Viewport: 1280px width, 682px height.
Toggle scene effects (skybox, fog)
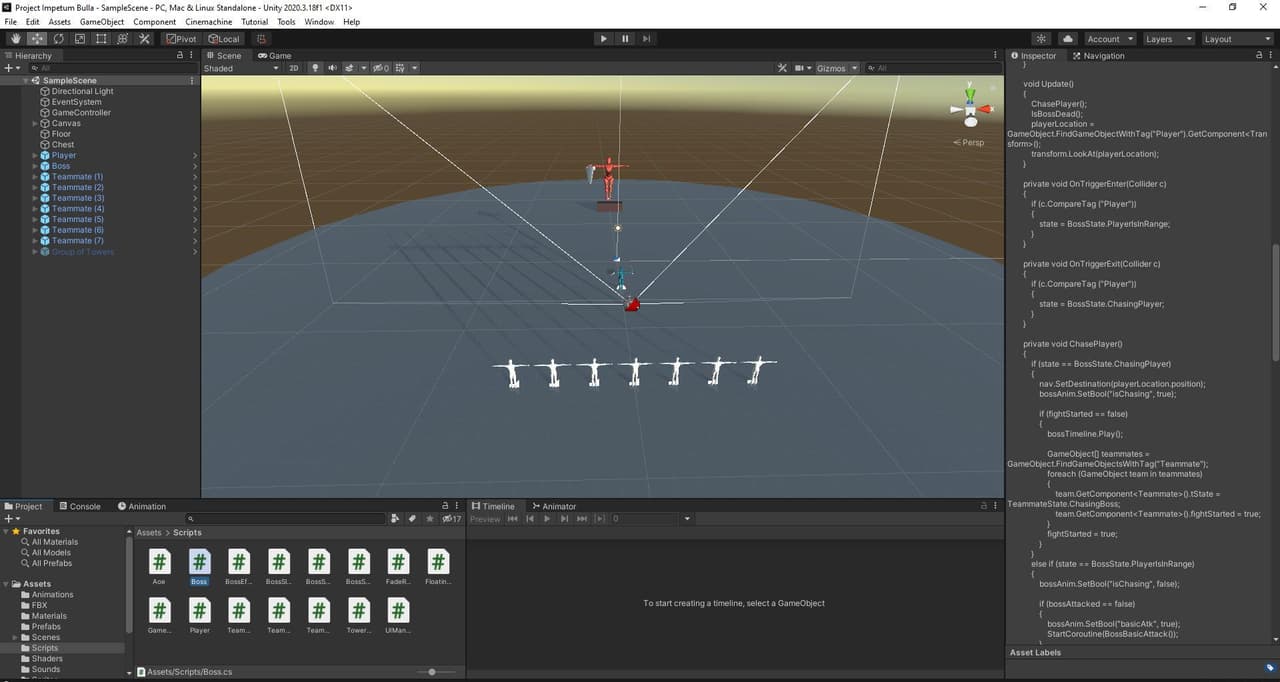click(351, 68)
